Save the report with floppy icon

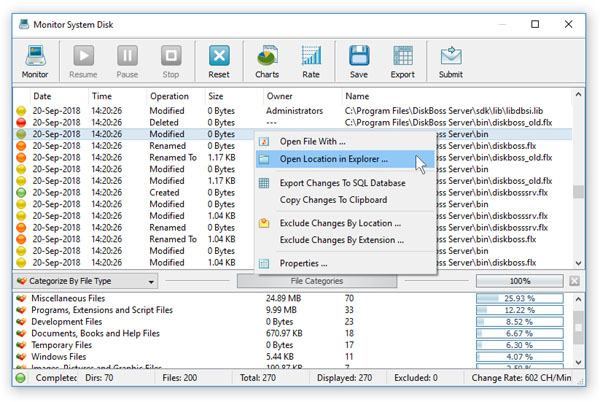359,61
